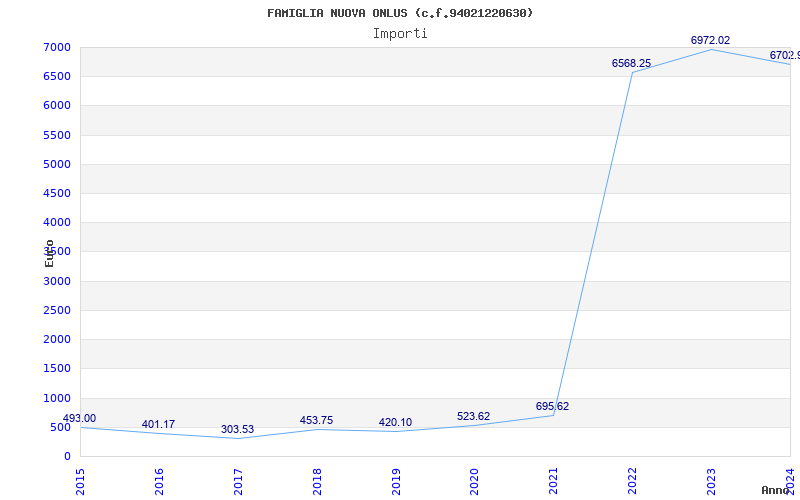The height and width of the screenshot is (500, 800).
Task: Click the line's lowest point at 2017
Action: (x=238, y=438)
